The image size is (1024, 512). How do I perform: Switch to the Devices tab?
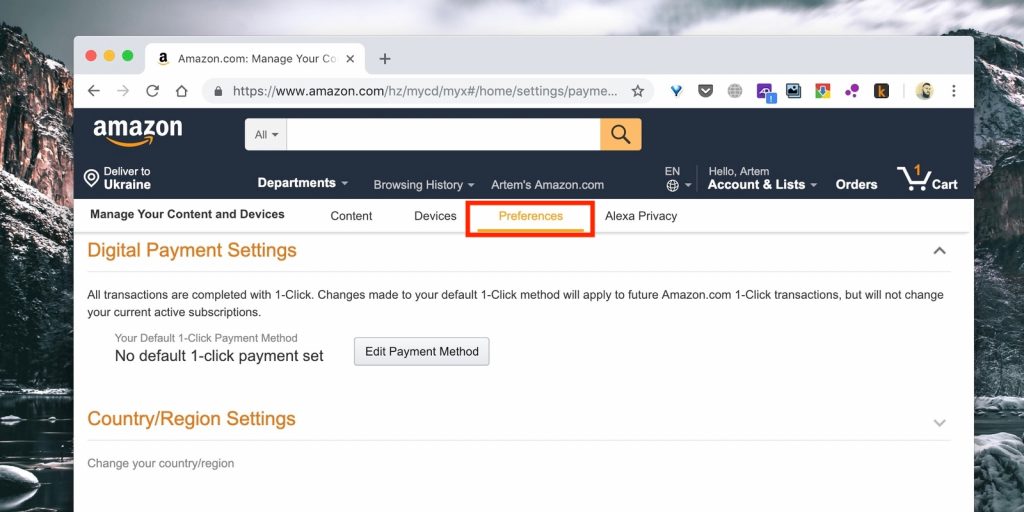pos(435,216)
